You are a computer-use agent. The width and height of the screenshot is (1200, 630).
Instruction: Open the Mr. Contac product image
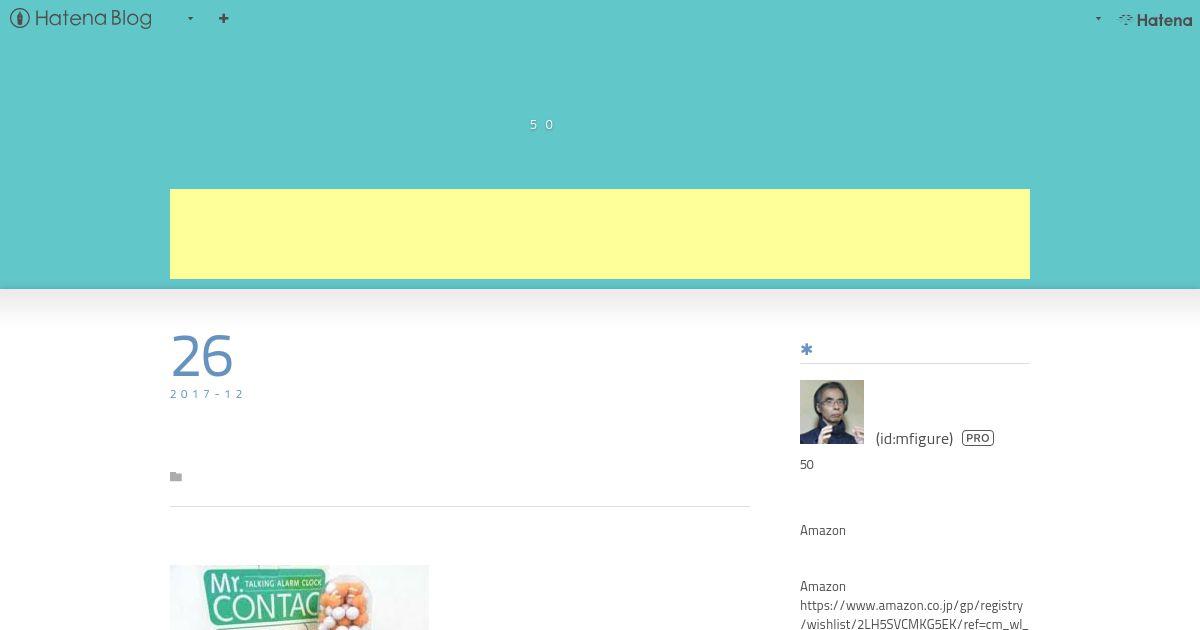(299, 597)
